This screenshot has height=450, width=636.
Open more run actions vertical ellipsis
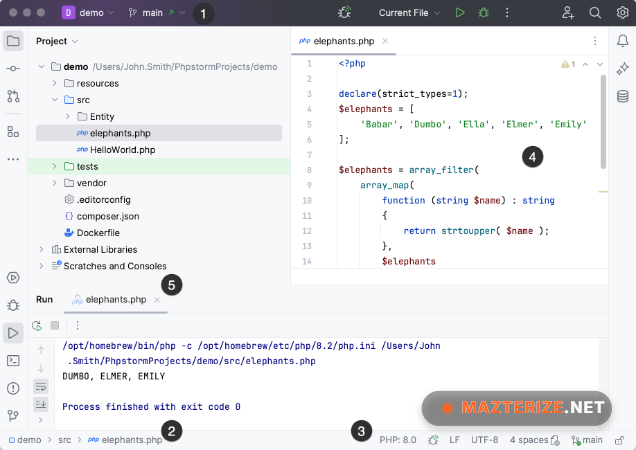click(507, 13)
